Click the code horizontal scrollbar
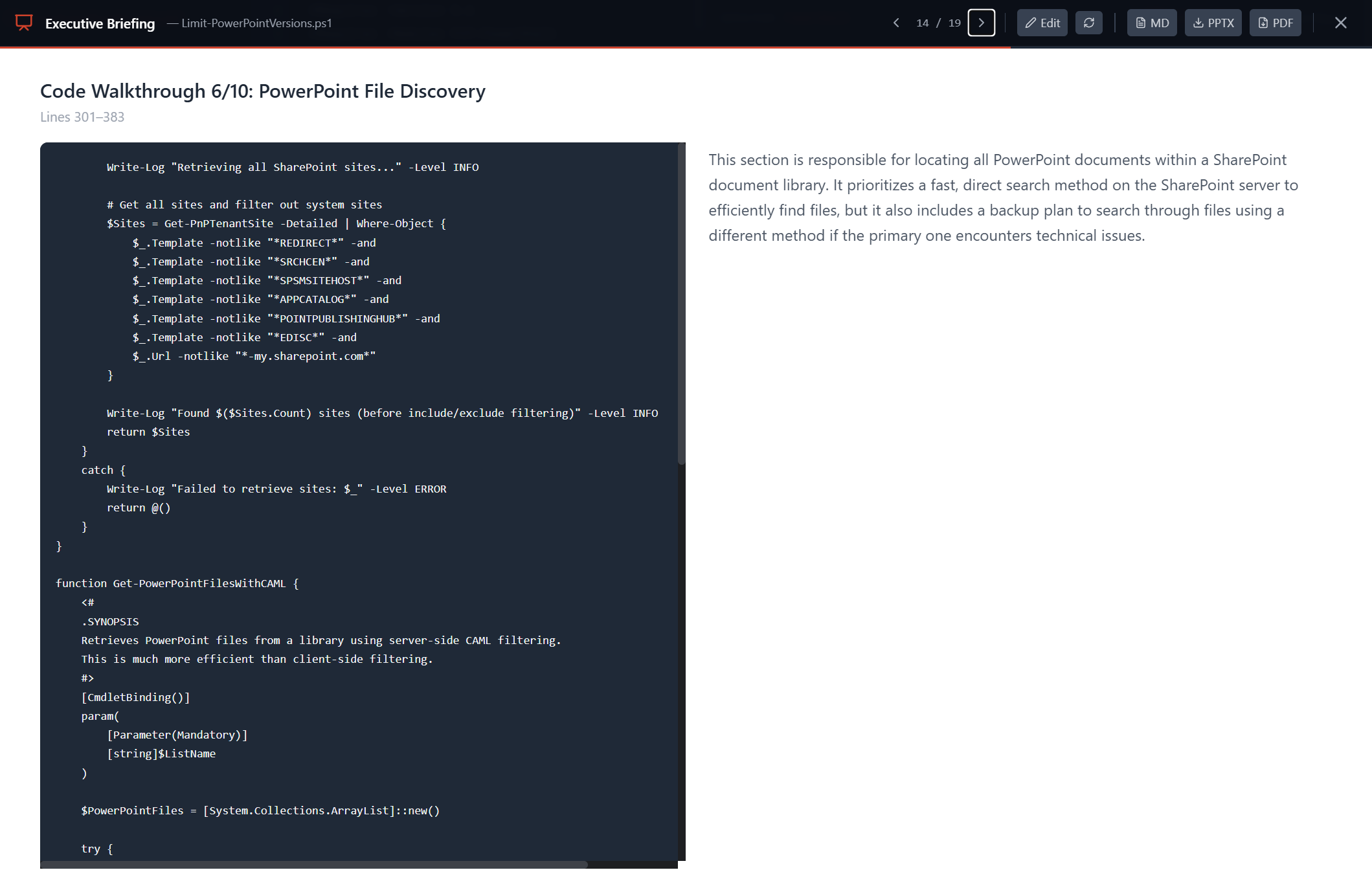 314,865
